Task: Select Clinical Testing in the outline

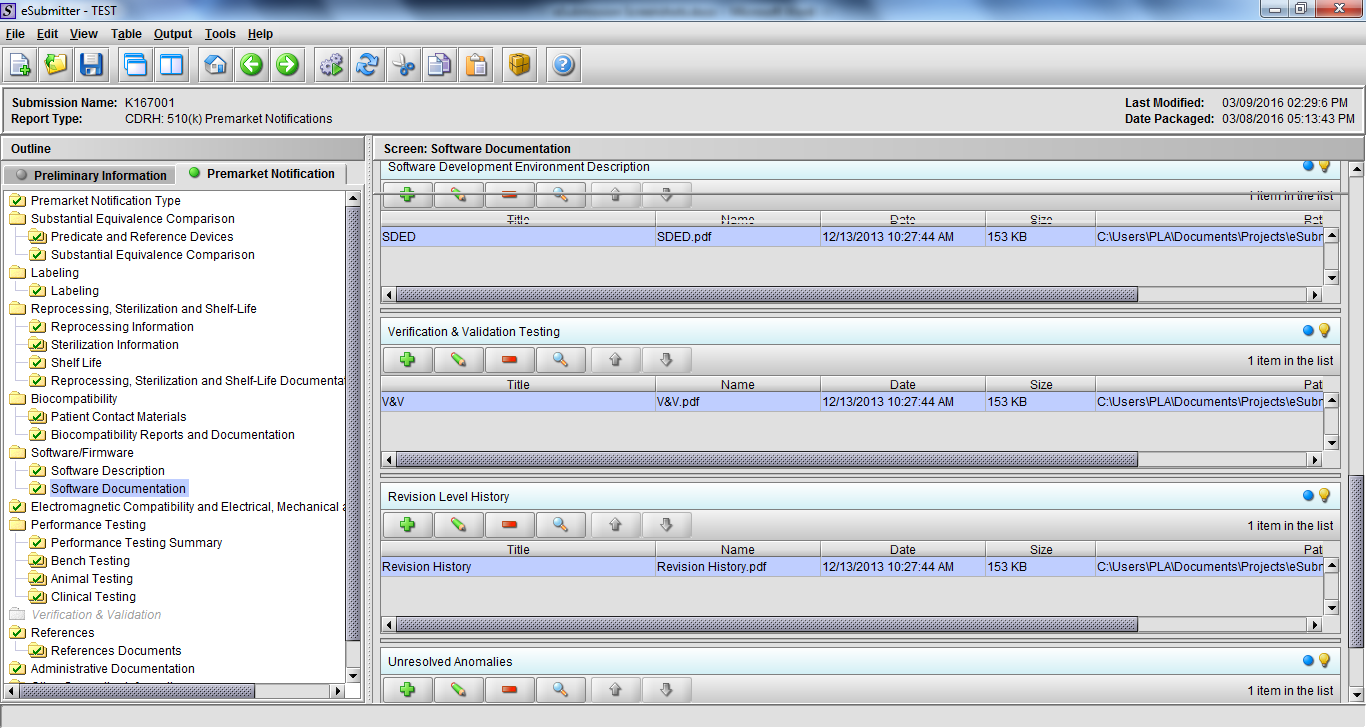Action: click(x=93, y=597)
